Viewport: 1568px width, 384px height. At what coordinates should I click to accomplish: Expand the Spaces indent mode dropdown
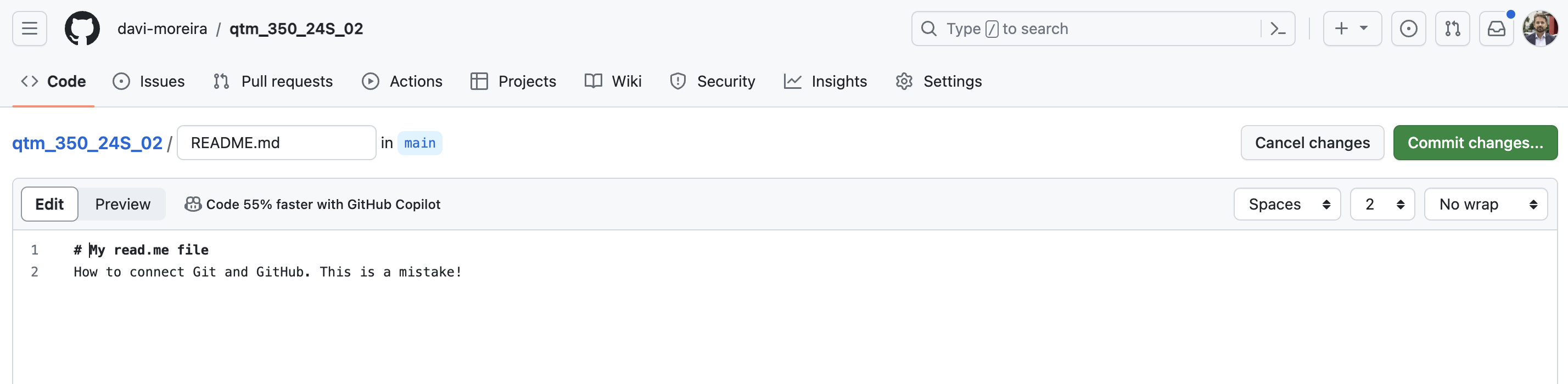click(1287, 205)
